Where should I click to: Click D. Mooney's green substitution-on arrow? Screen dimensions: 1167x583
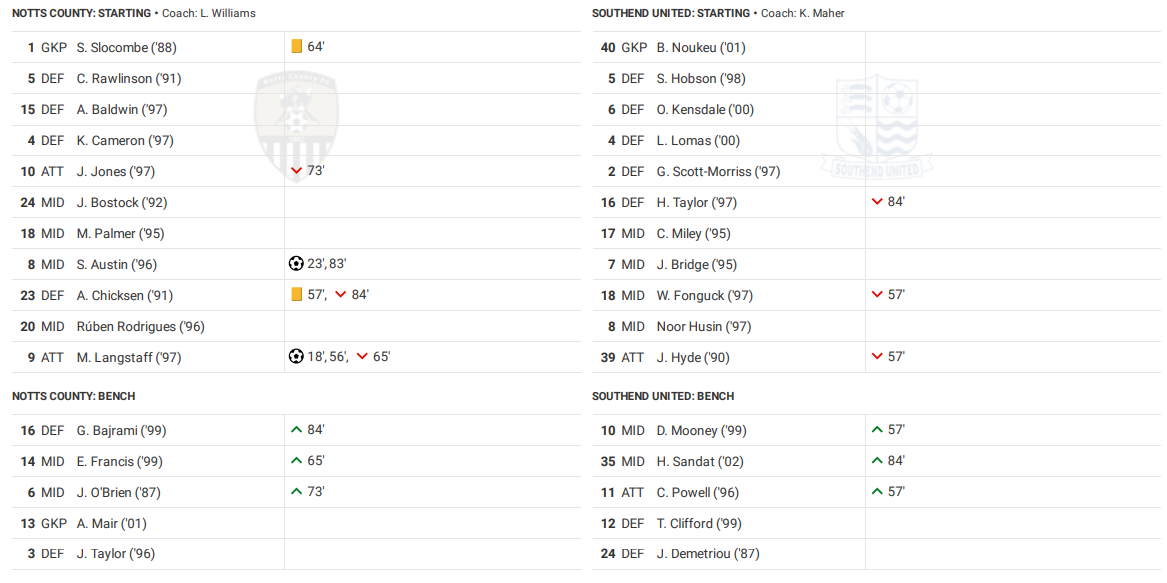click(877, 430)
